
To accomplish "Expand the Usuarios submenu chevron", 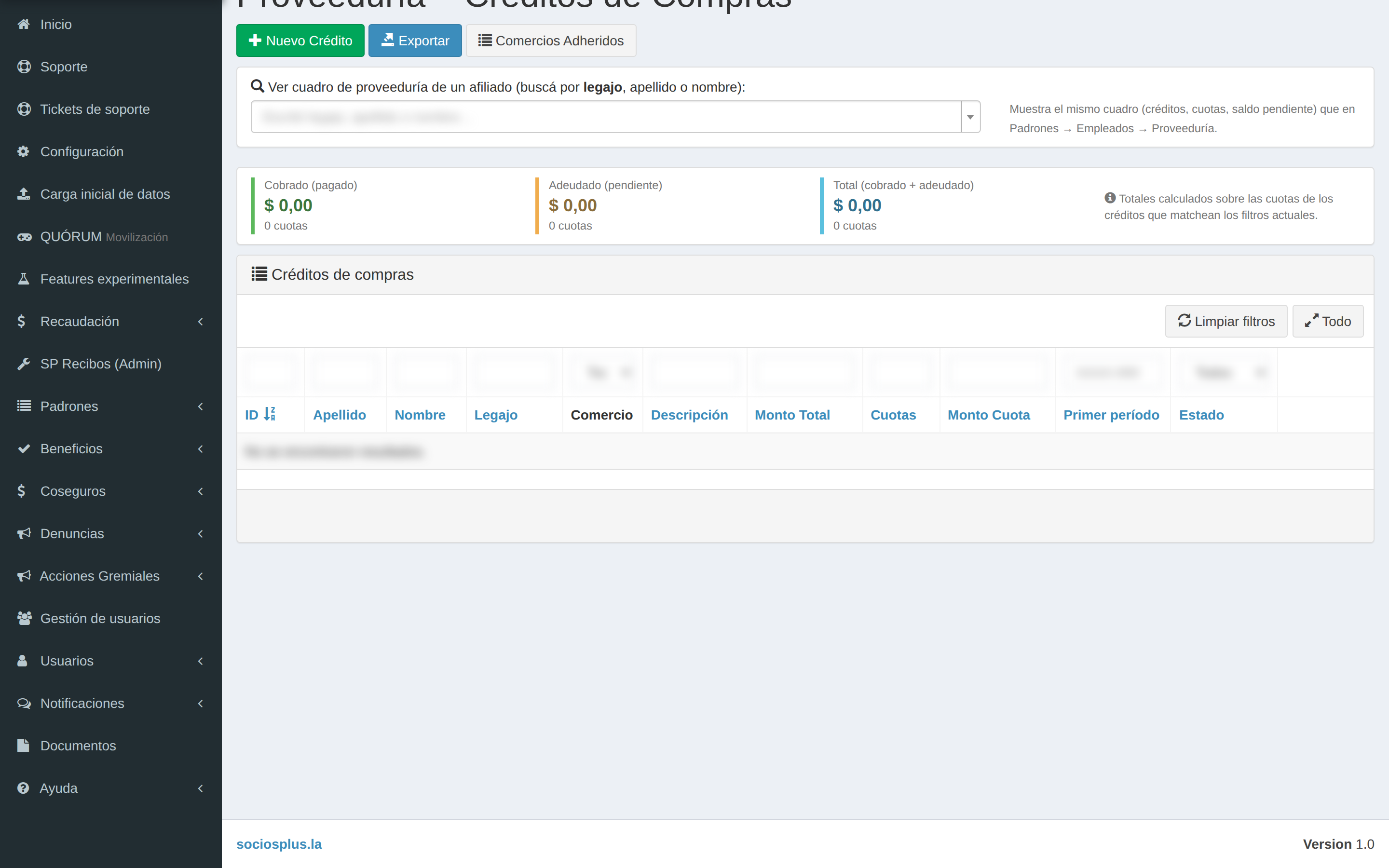I will 200,661.
